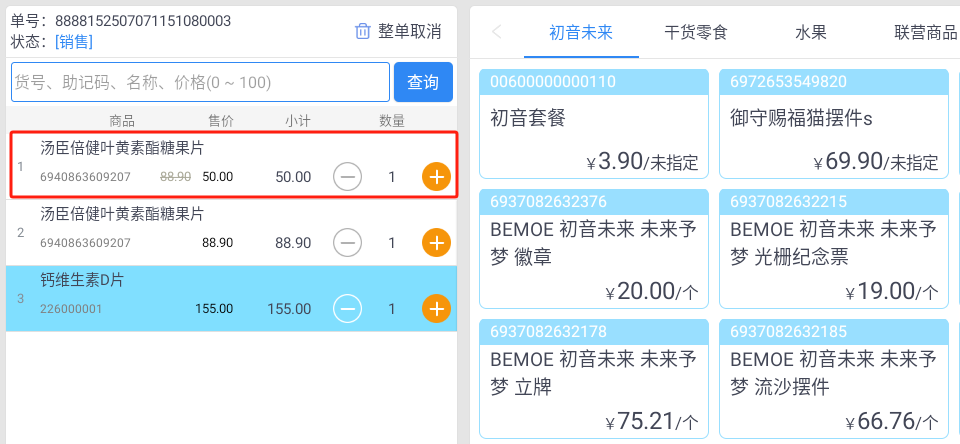
Task: Click the trash icon beside 整单取消
Action: click(x=363, y=31)
